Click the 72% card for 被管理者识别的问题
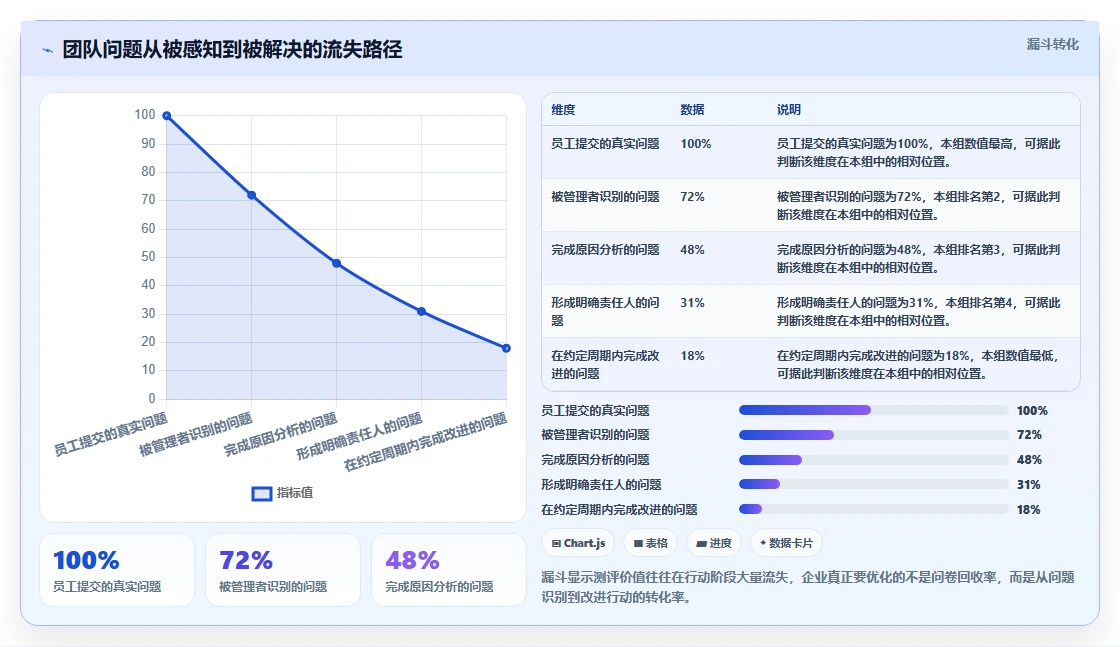The height and width of the screenshot is (647, 1120). pos(283,570)
